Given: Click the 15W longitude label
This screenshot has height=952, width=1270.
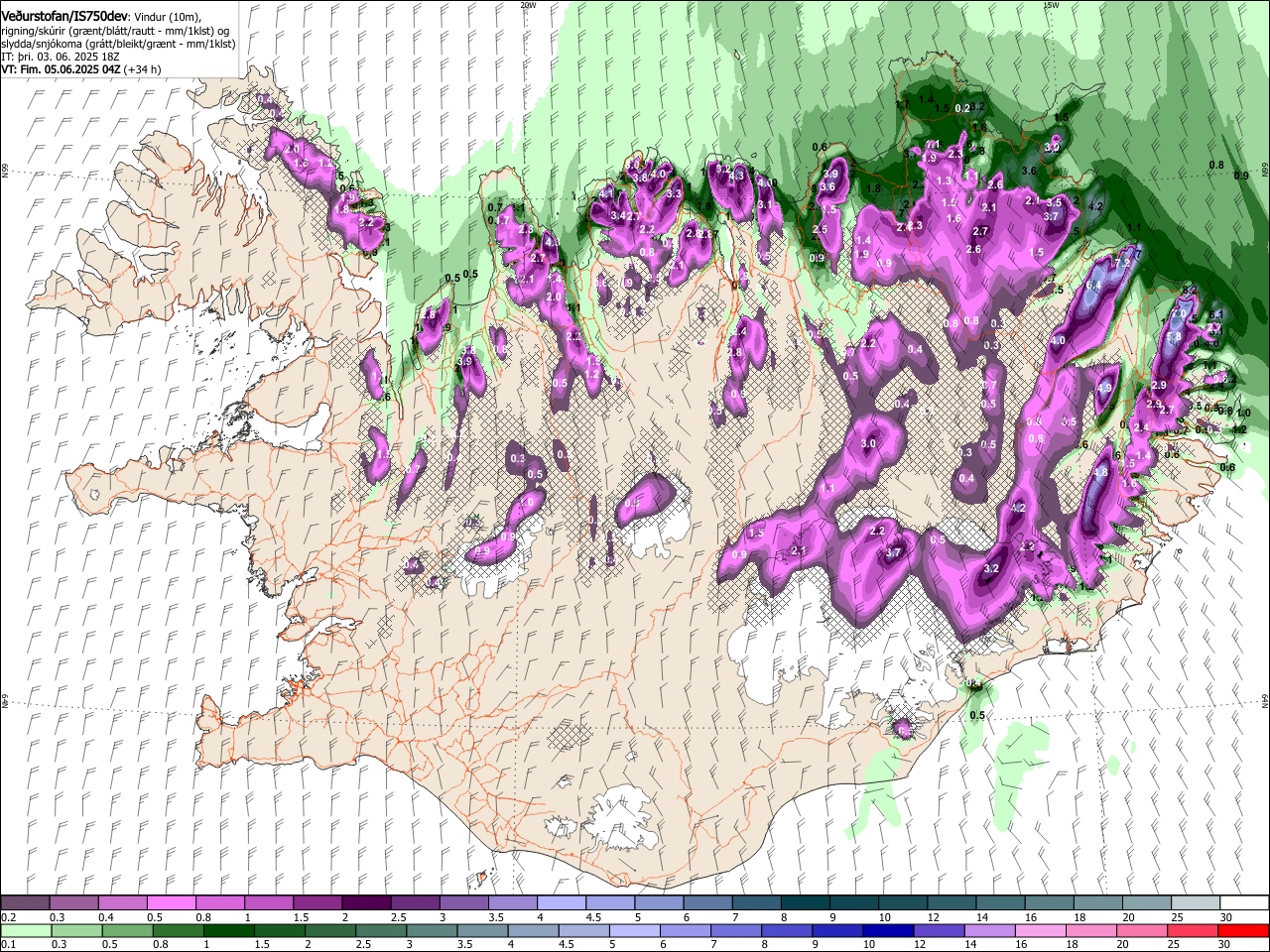Looking at the screenshot, I should point(1052,5).
